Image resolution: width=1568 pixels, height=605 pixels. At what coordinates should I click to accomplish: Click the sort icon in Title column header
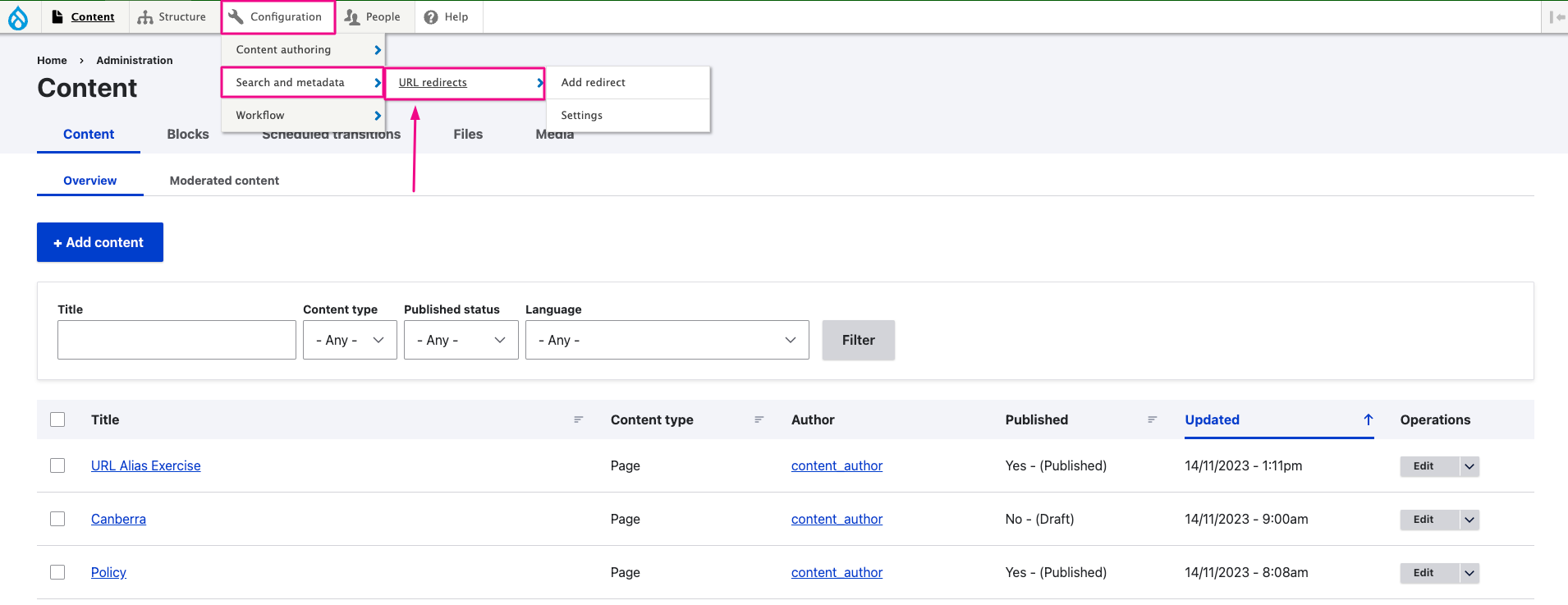(578, 419)
